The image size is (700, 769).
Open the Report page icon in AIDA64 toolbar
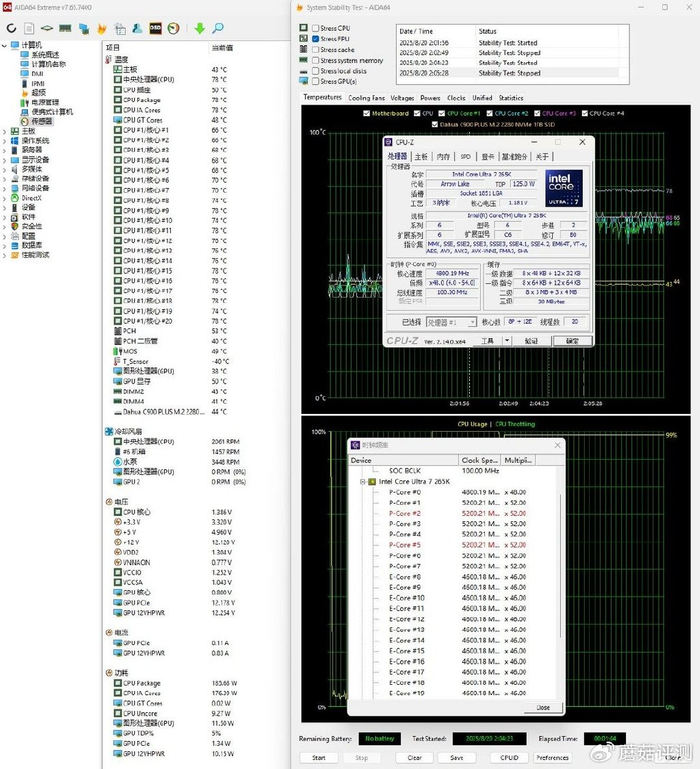29,28
